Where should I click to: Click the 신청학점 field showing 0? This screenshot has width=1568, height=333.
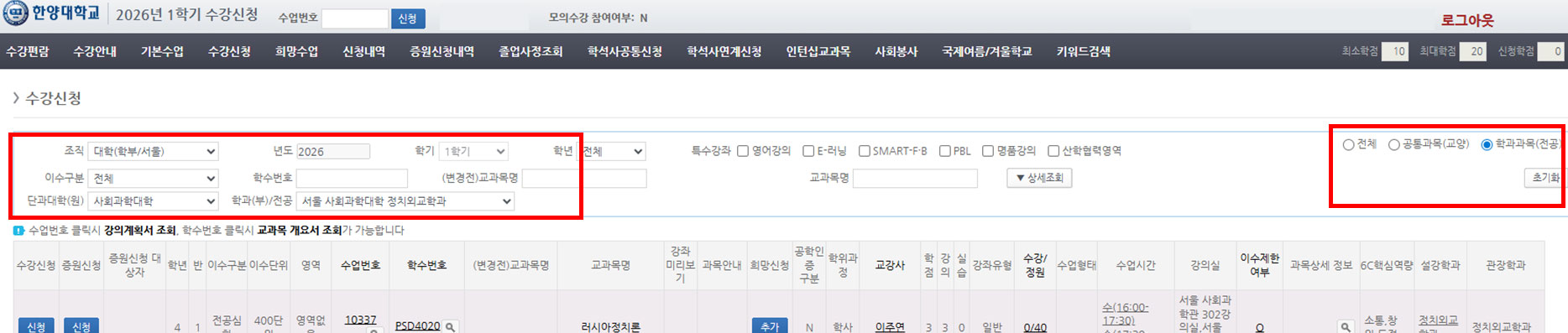click(1550, 52)
